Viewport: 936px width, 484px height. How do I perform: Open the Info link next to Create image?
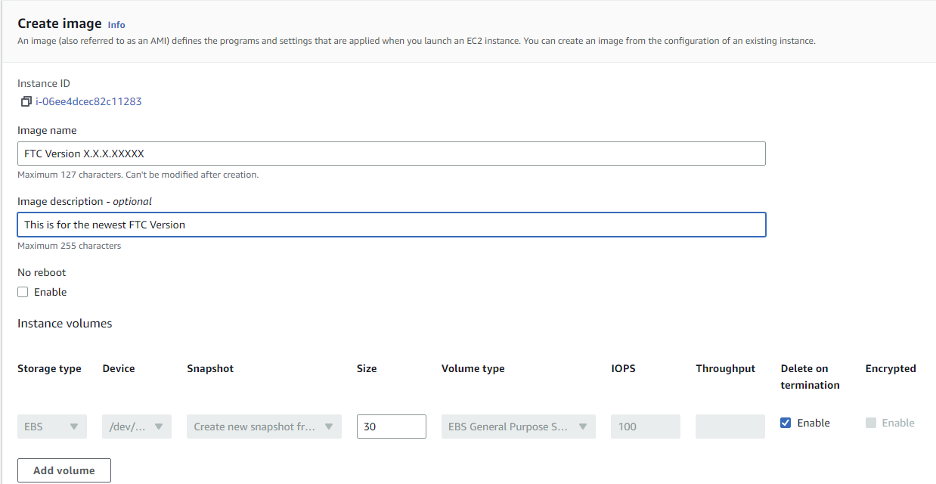[x=116, y=25]
